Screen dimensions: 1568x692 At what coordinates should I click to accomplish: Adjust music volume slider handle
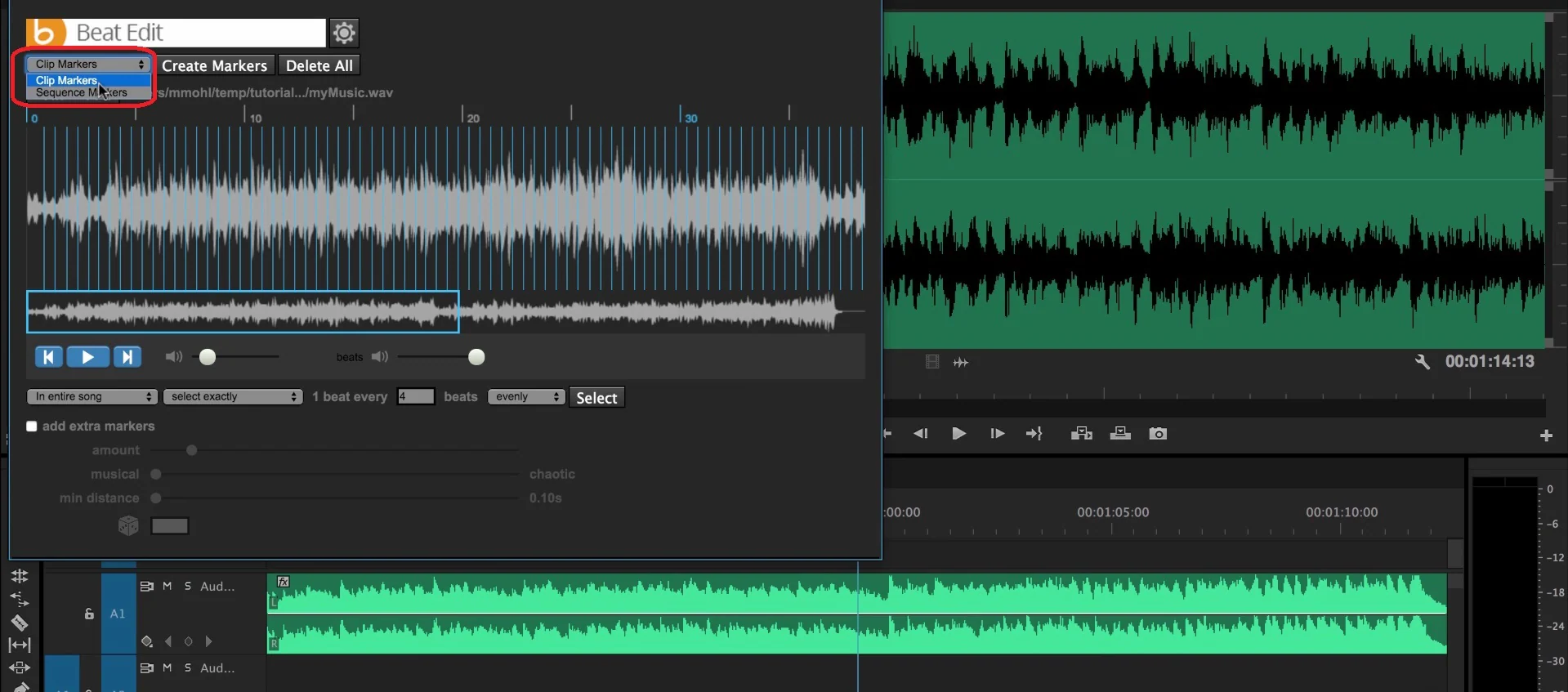tap(208, 357)
